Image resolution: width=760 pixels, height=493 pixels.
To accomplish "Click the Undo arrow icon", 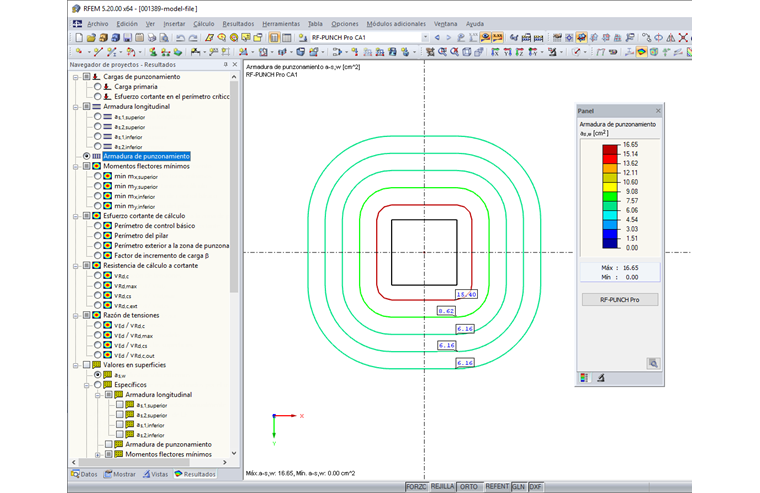I will point(180,37).
